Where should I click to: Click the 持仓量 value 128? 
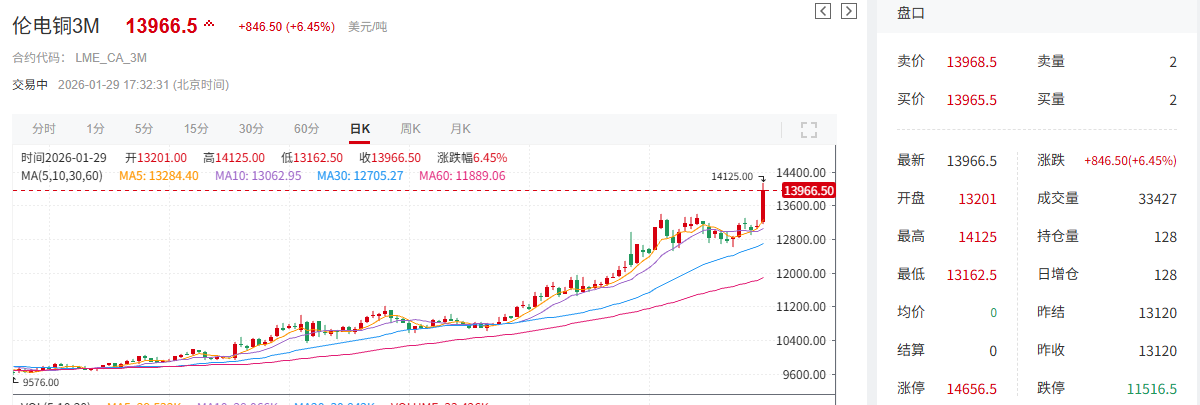click(1166, 237)
